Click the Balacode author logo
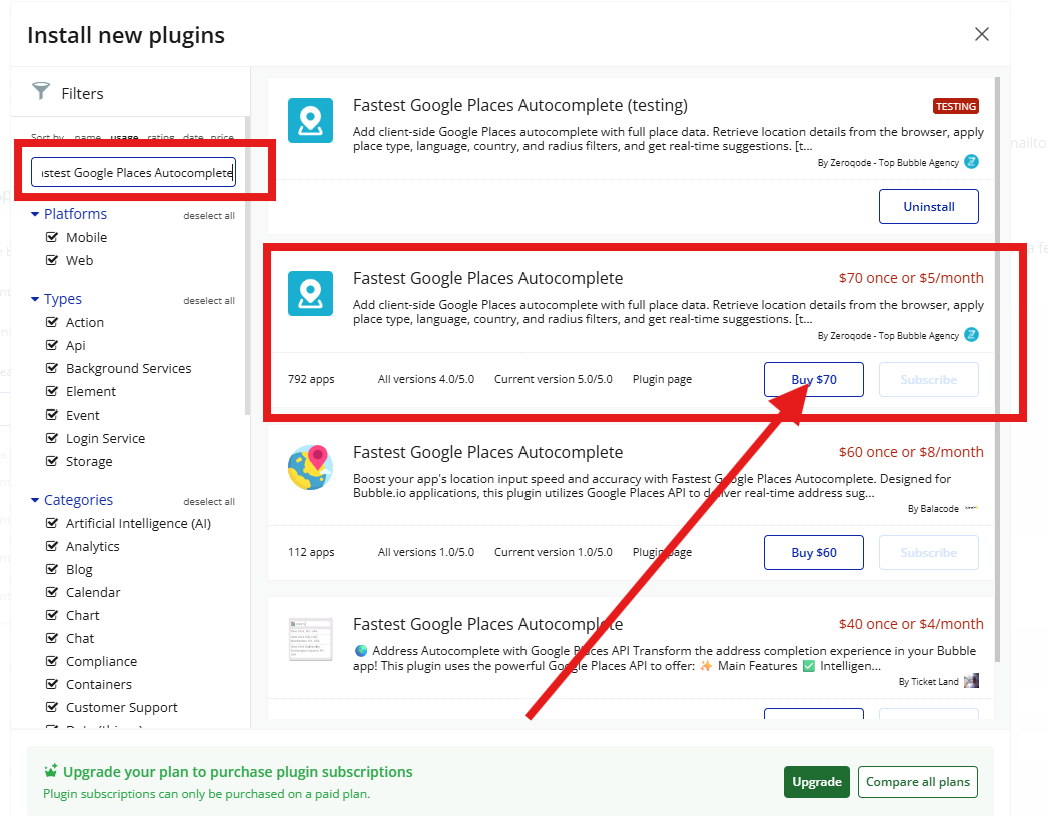This screenshot has height=816, width=1048. coord(972,508)
